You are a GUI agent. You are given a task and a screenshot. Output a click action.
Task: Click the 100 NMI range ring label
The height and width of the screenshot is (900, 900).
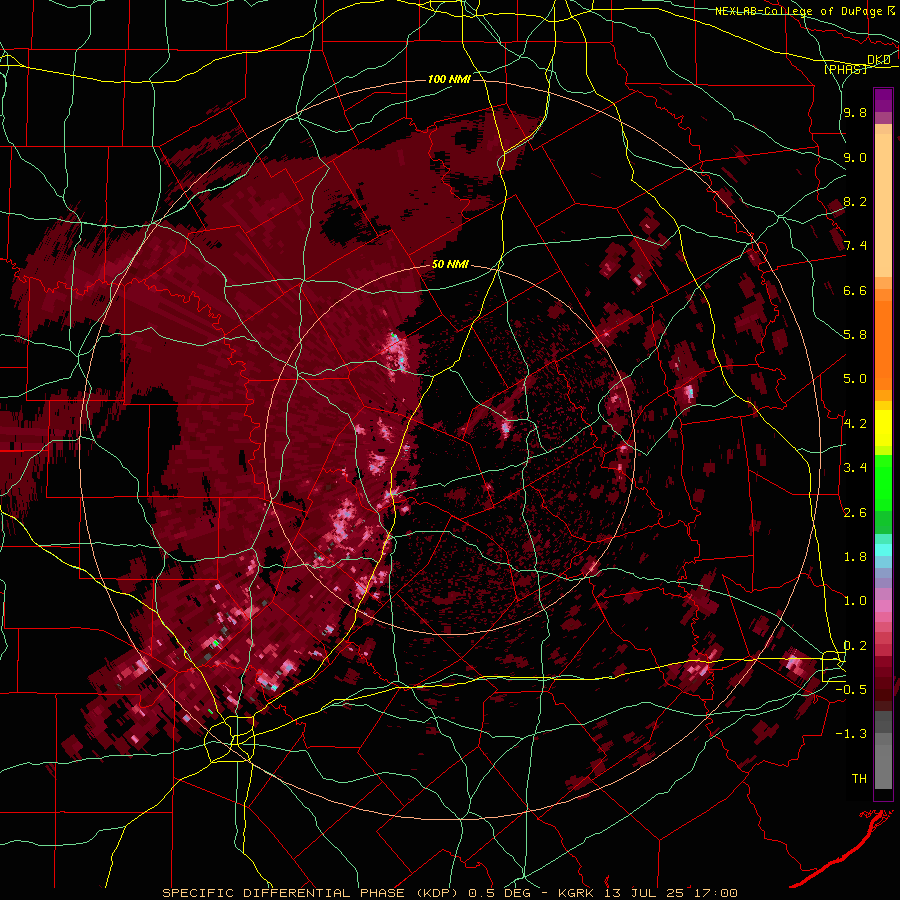click(449, 79)
